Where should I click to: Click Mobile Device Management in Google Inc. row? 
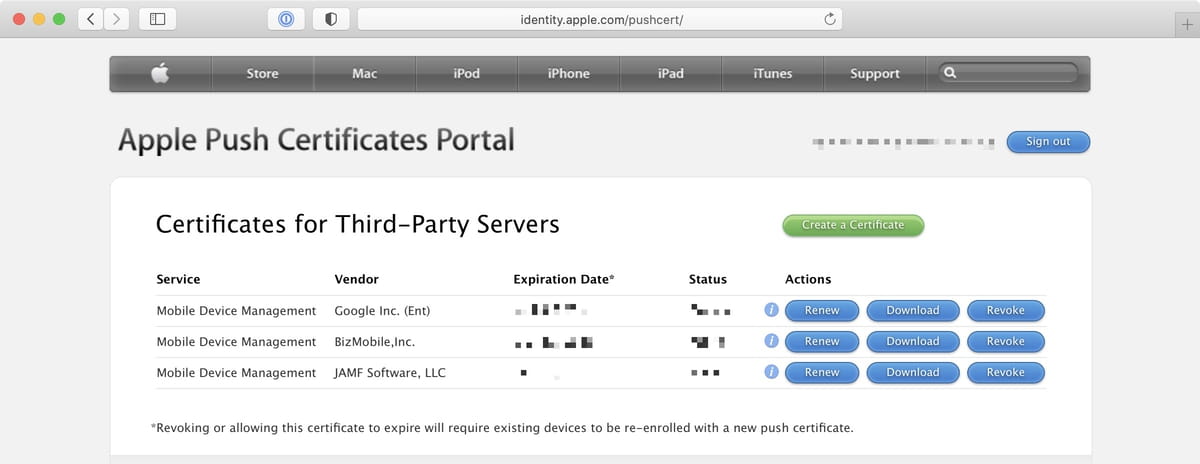tap(236, 311)
